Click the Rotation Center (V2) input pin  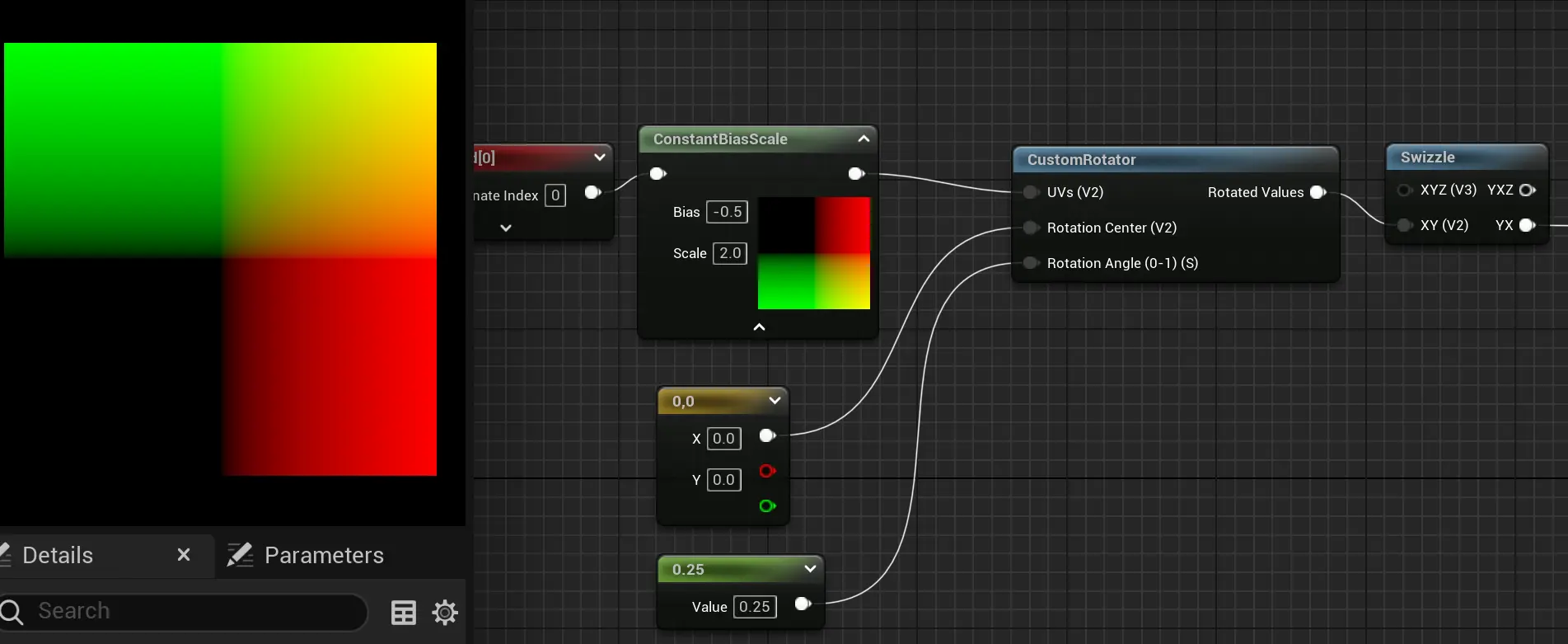click(1030, 228)
